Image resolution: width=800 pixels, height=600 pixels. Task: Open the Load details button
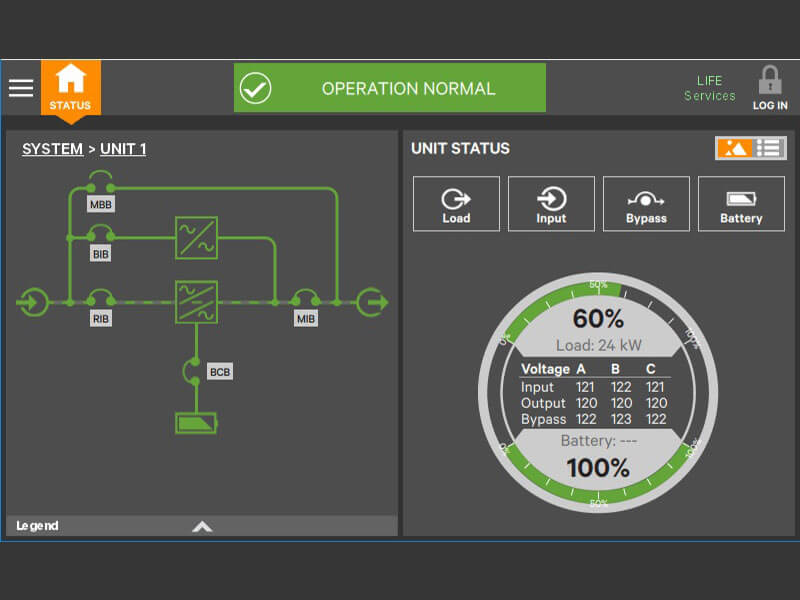coord(456,204)
